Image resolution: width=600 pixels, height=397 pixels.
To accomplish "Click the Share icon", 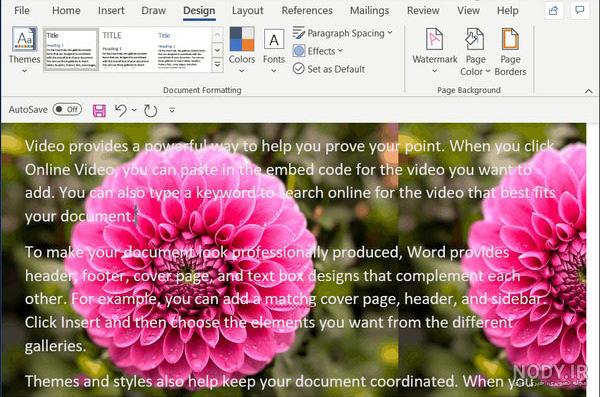I will 553,10.
